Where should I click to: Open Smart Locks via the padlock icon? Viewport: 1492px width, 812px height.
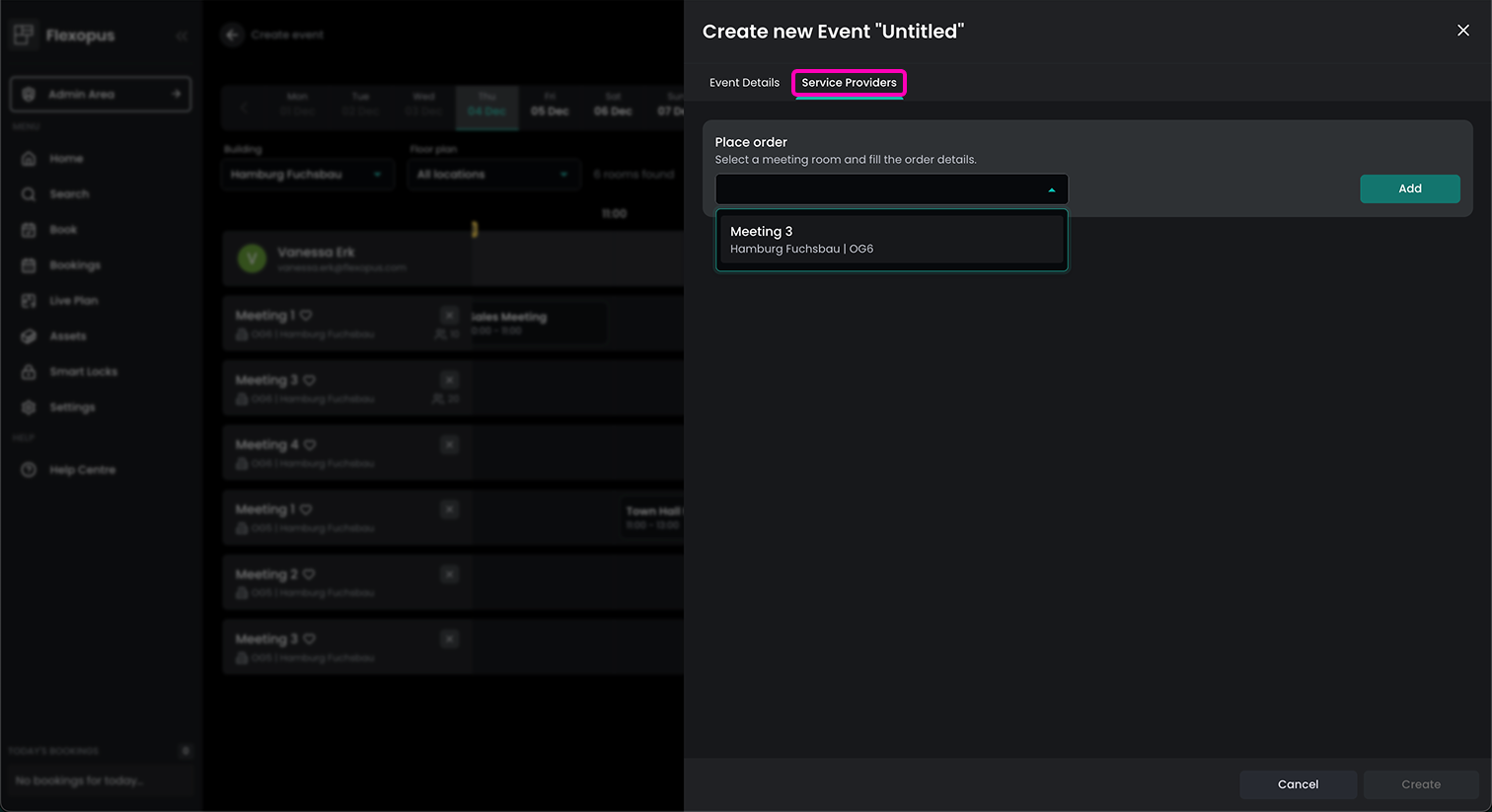[29, 372]
